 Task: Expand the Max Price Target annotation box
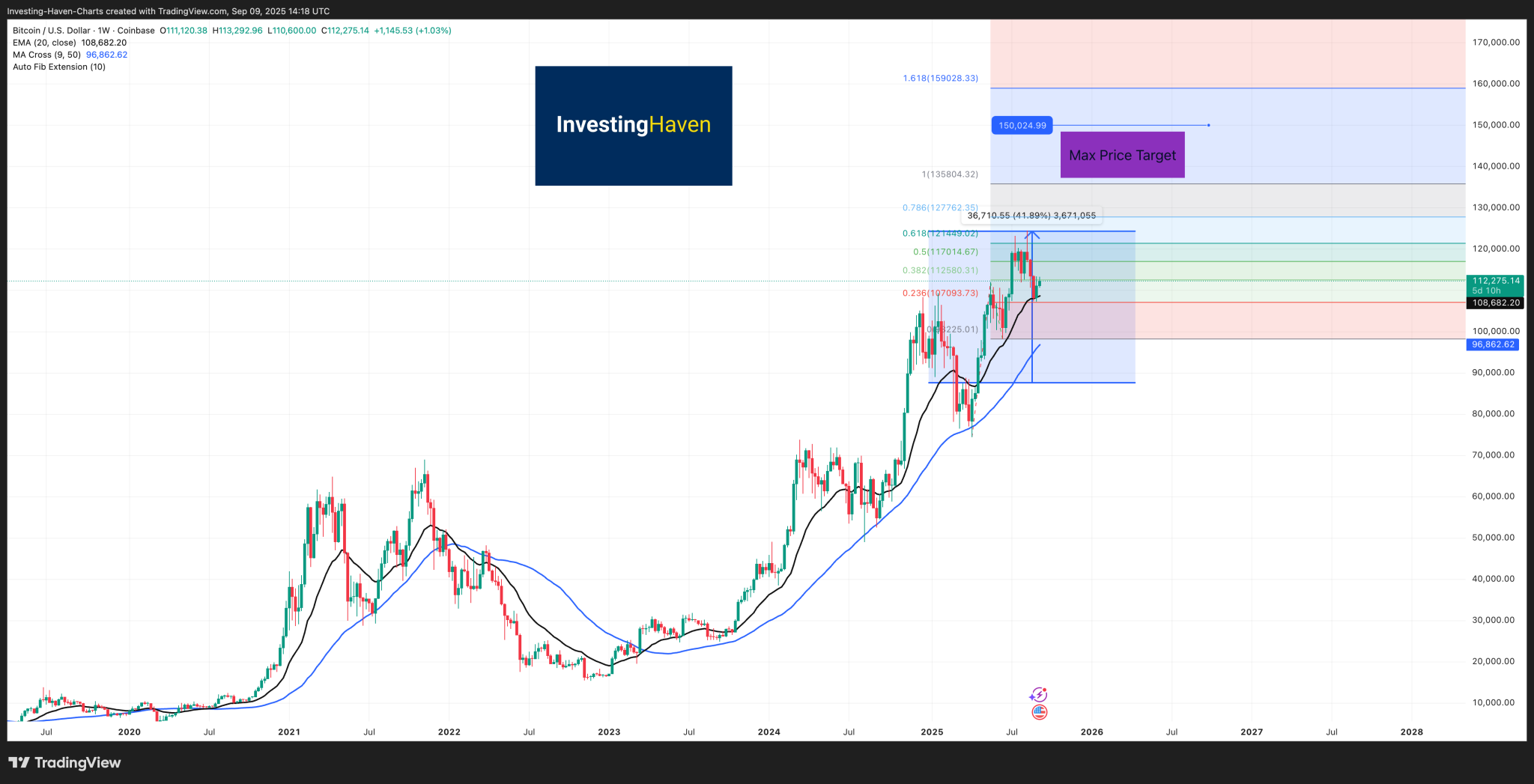click(x=1122, y=154)
